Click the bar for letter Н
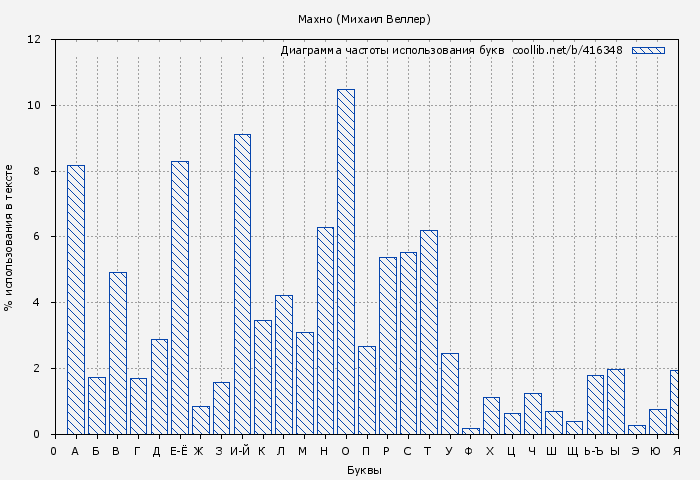The width and height of the screenshot is (700, 480). pyautogui.click(x=325, y=330)
